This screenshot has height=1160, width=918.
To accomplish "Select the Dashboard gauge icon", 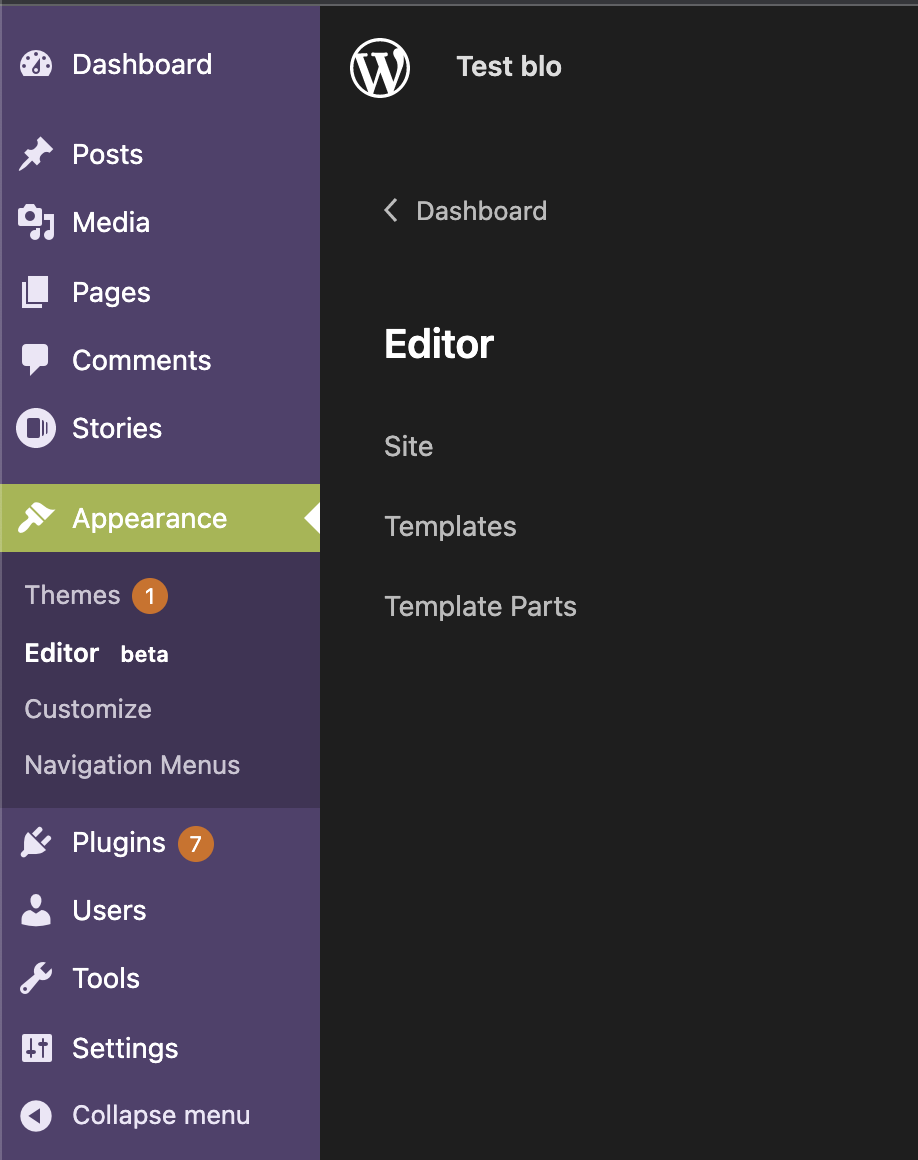I will (35, 63).
